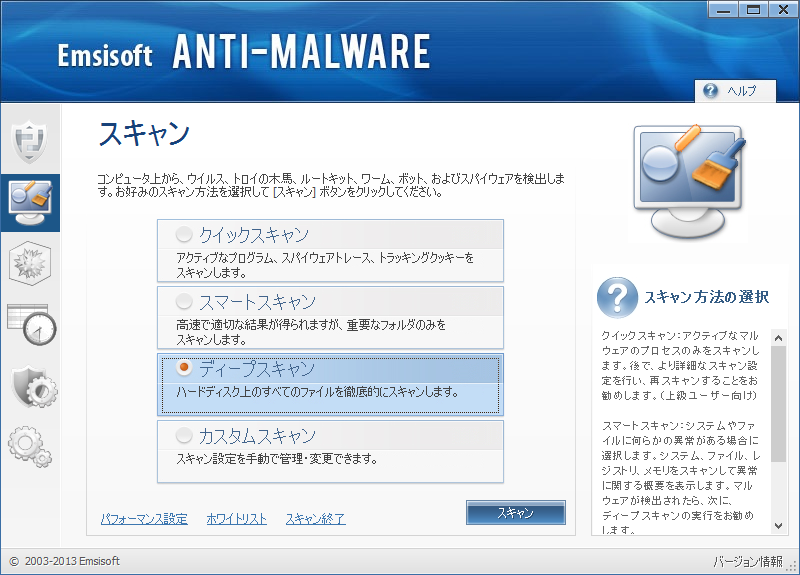Click the © 2003-2013 Emsisoft copyright text
Image resolution: width=800 pixels, height=575 pixels.
pos(65,561)
